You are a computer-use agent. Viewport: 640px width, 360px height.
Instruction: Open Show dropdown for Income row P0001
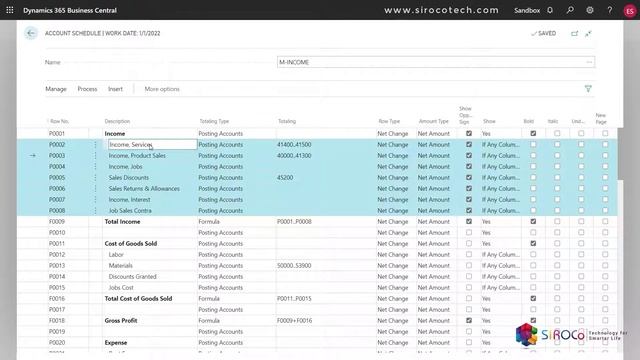point(501,133)
